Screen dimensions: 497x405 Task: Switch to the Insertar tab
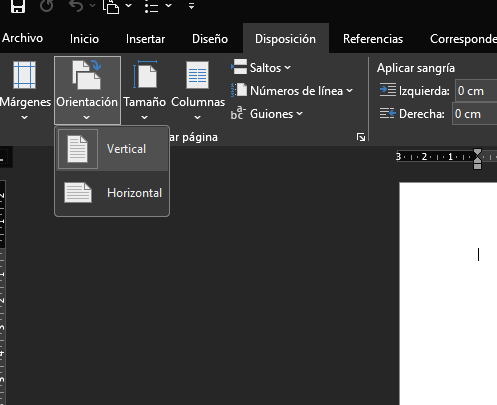coord(145,39)
